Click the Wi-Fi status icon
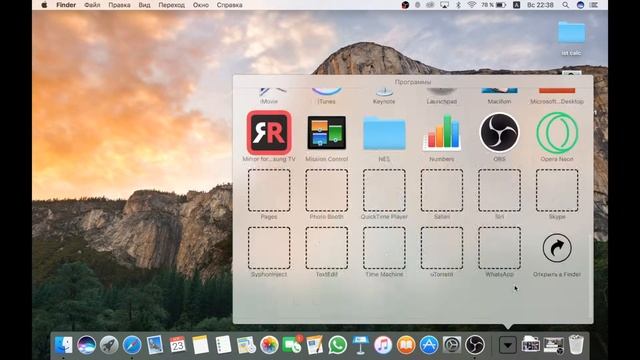This screenshot has height=360, width=640. [x=471, y=5]
